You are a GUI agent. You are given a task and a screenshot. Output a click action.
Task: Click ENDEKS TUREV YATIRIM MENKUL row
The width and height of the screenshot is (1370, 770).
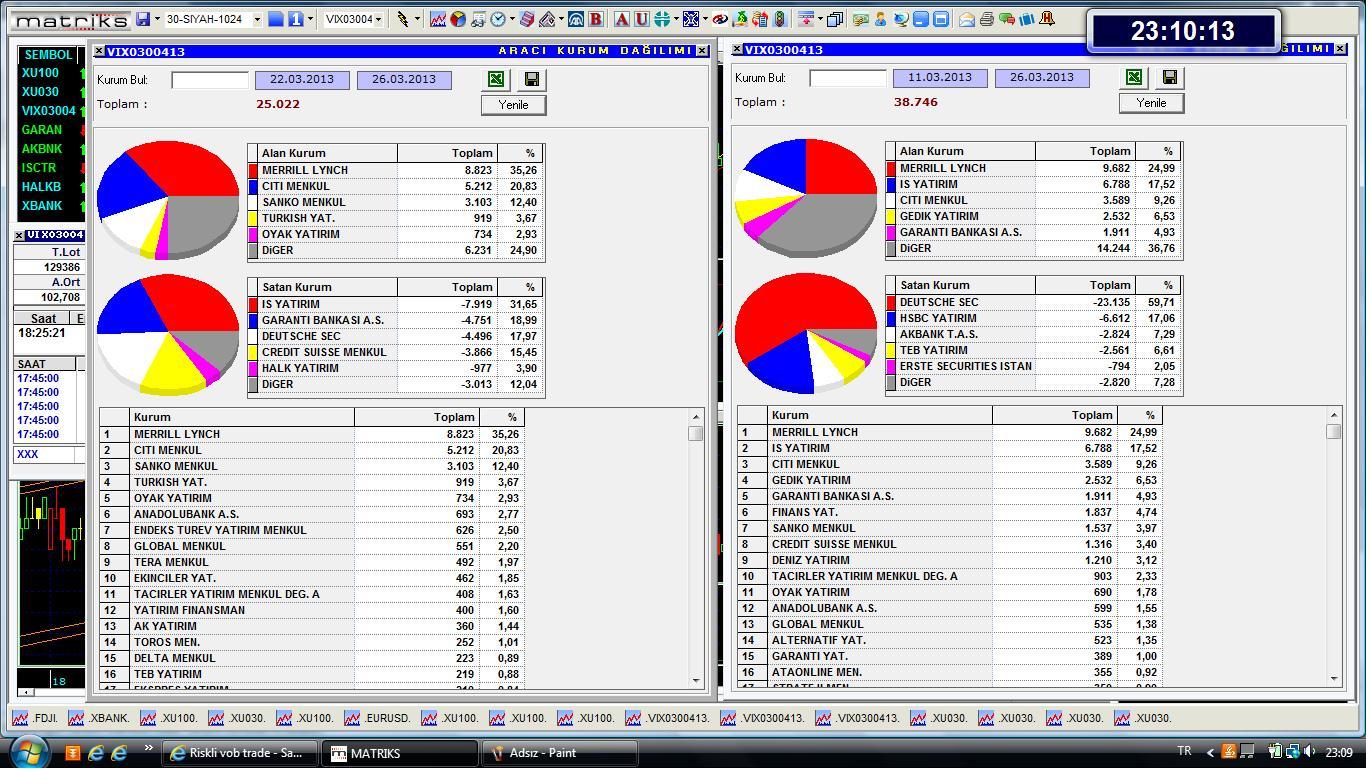(x=312, y=530)
